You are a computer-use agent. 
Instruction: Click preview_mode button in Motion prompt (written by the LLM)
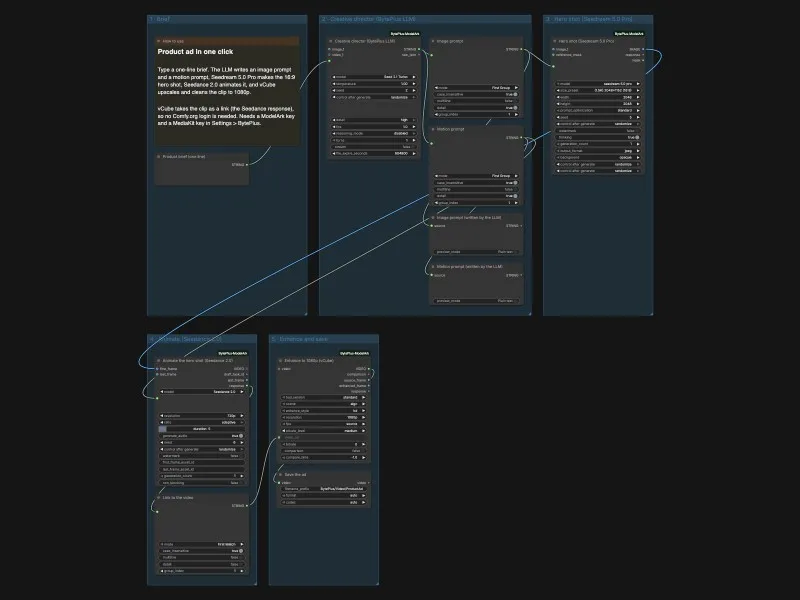click(476, 301)
